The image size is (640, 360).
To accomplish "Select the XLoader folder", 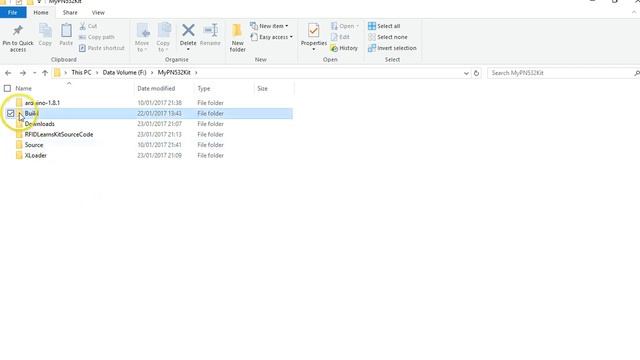I will coord(36,156).
